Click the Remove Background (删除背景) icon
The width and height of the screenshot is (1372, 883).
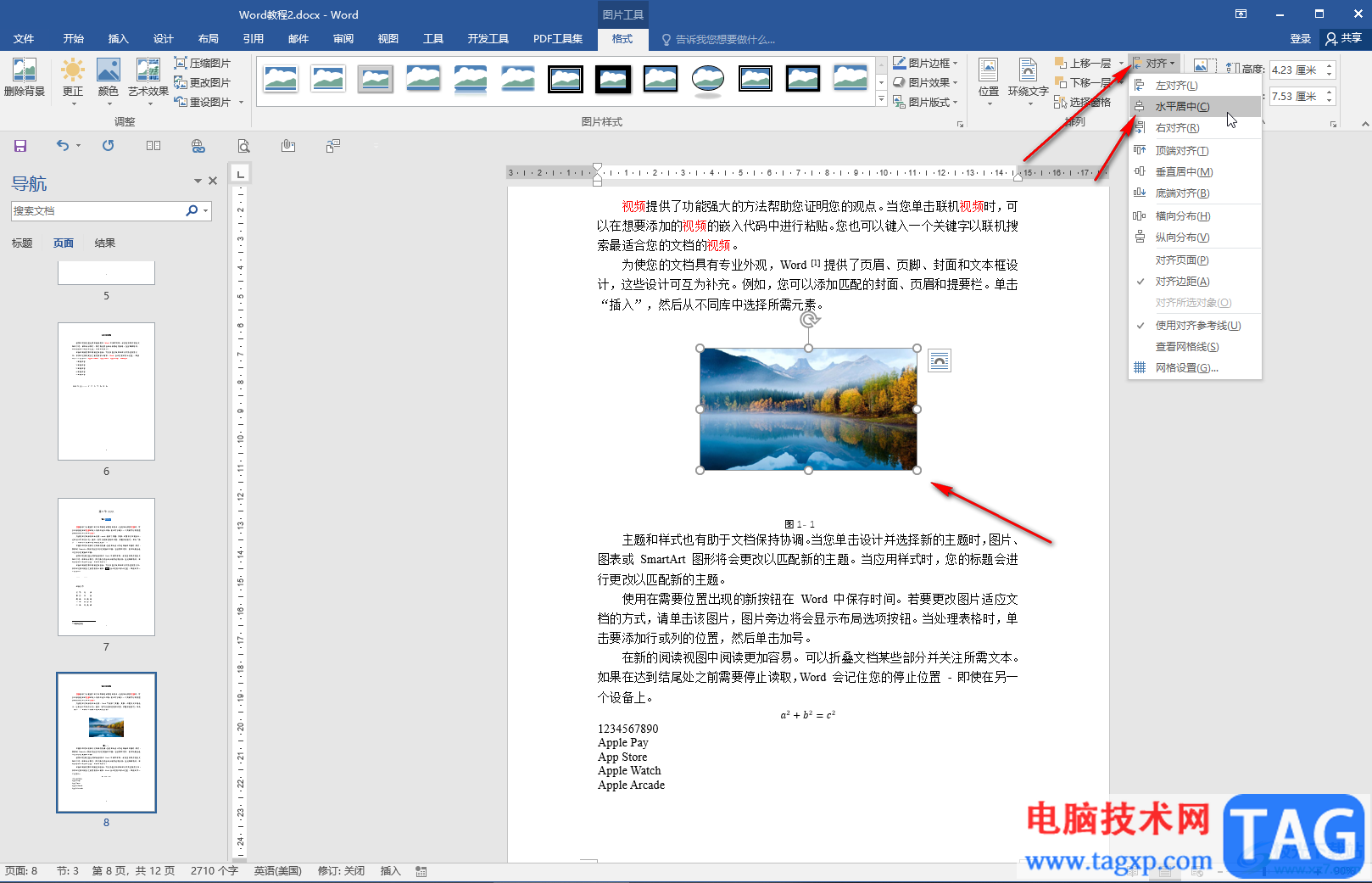24,77
